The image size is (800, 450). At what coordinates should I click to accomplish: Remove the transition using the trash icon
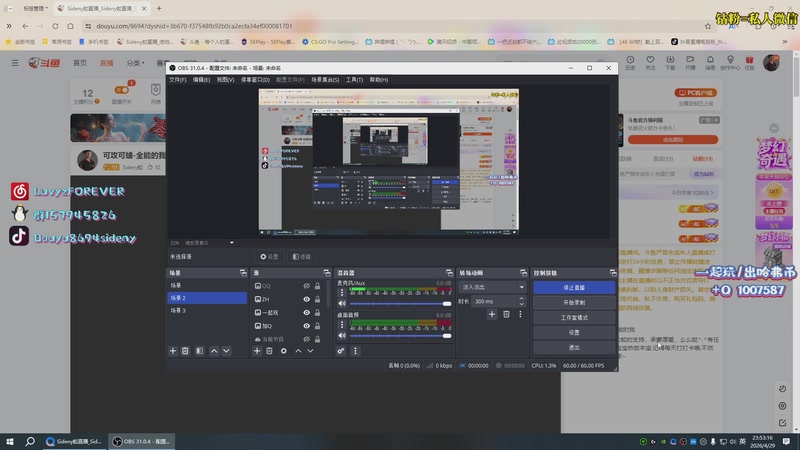coord(506,314)
